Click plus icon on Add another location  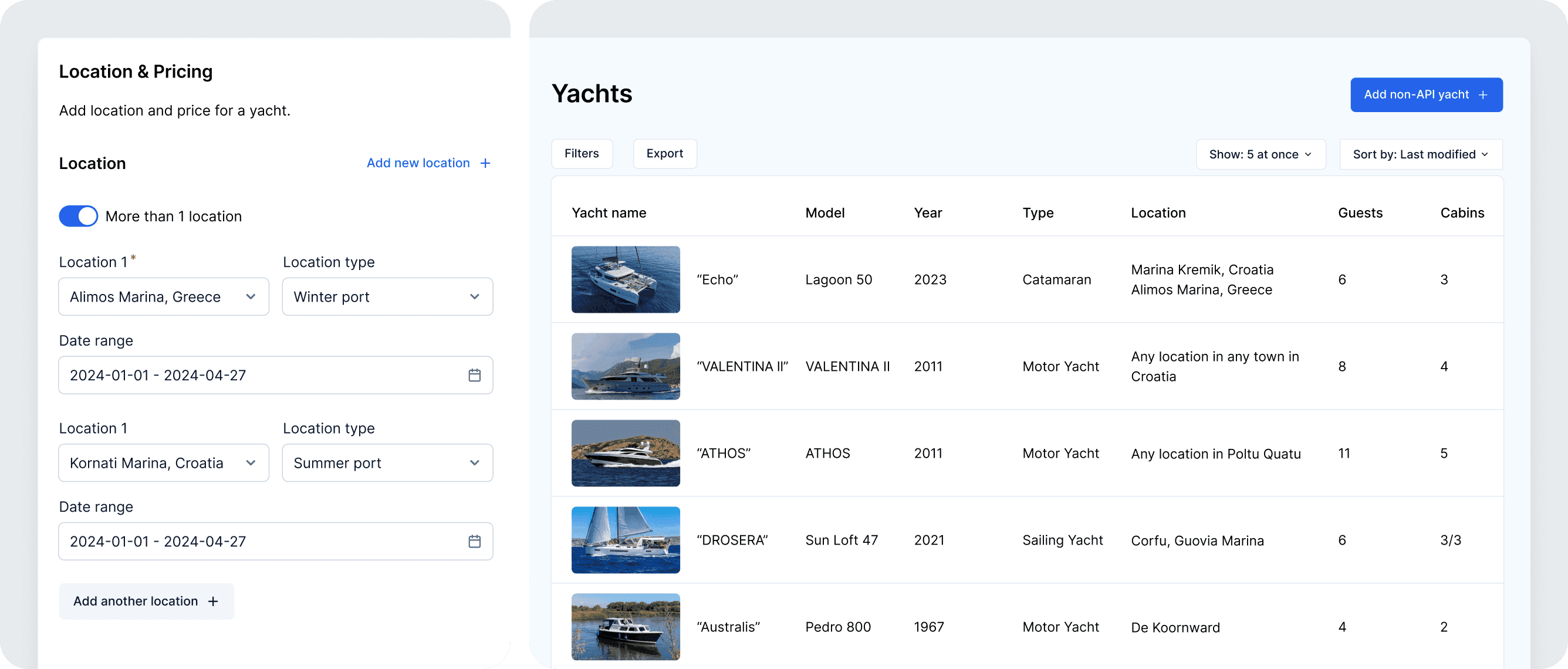click(x=213, y=602)
